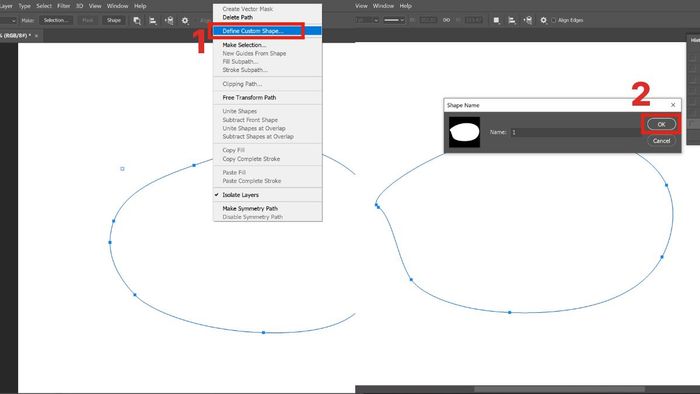This screenshot has height=394, width=700.
Task: Open Type menu in the left screenshot
Action: click(25, 6)
